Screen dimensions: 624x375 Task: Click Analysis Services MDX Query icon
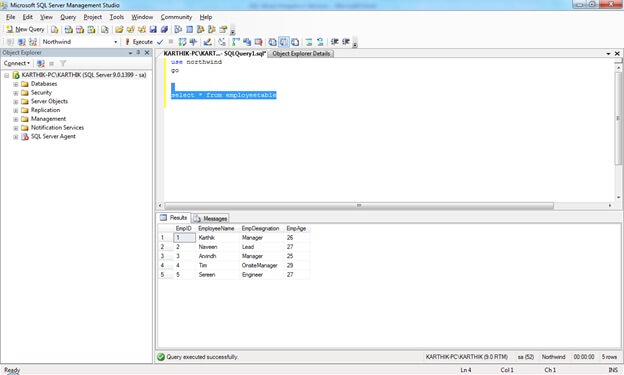coord(68,29)
